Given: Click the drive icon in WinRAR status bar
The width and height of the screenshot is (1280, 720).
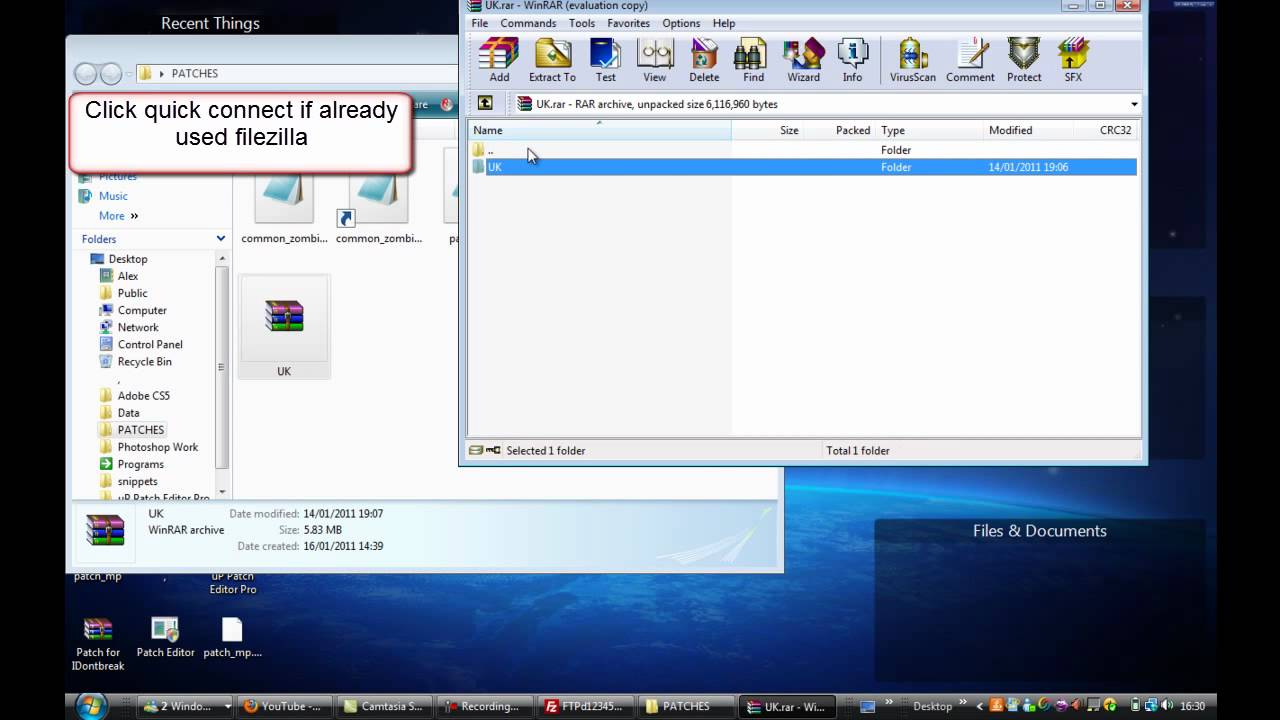Looking at the screenshot, I should (x=476, y=451).
